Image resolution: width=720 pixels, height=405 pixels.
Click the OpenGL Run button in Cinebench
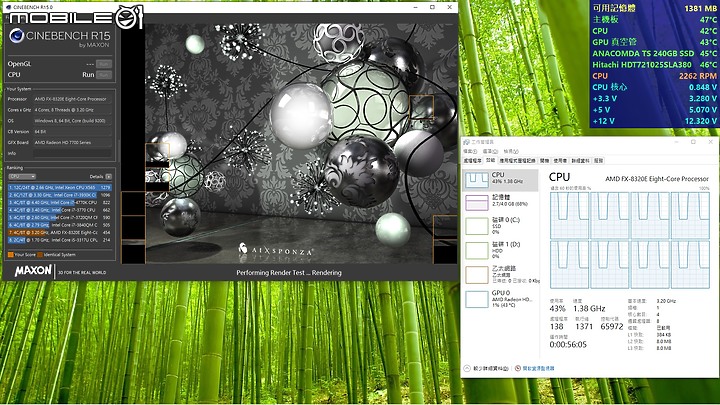pyautogui.click(x=104, y=64)
